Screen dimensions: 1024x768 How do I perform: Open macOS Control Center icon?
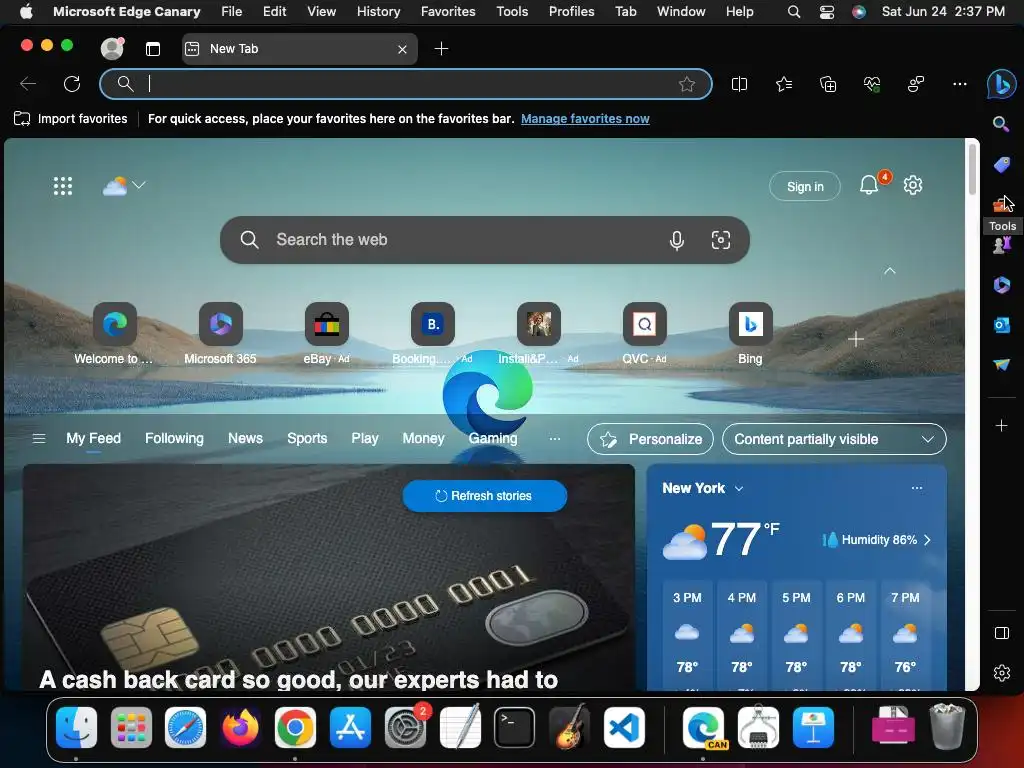click(x=827, y=12)
